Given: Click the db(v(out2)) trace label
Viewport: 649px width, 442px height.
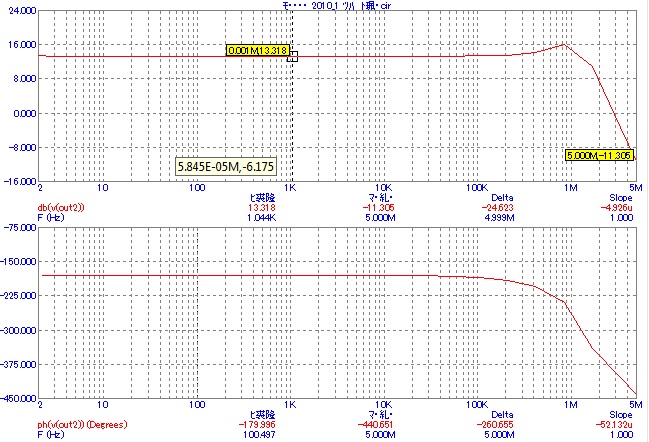Looking at the screenshot, I should tap(61, 207).
